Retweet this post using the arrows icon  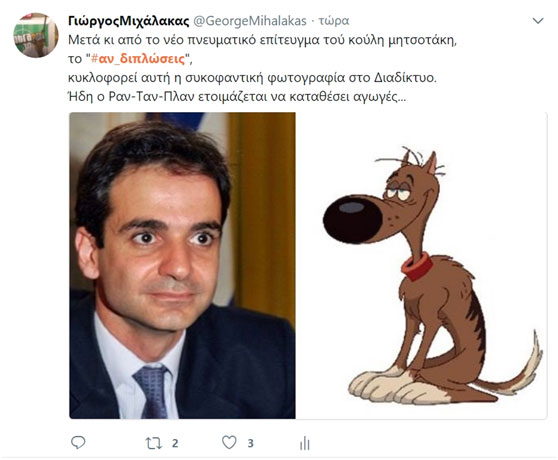(154, 443)
